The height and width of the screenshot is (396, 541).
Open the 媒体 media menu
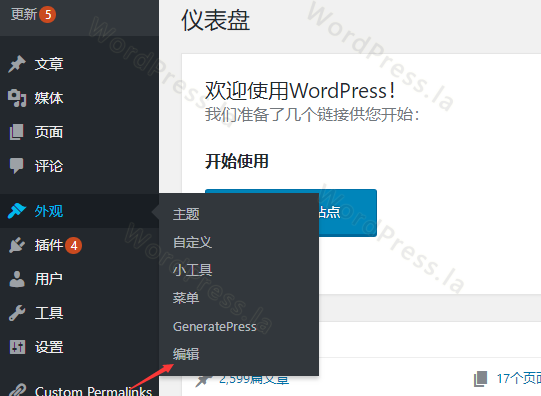pyautogui.click(x=49, y=98)
